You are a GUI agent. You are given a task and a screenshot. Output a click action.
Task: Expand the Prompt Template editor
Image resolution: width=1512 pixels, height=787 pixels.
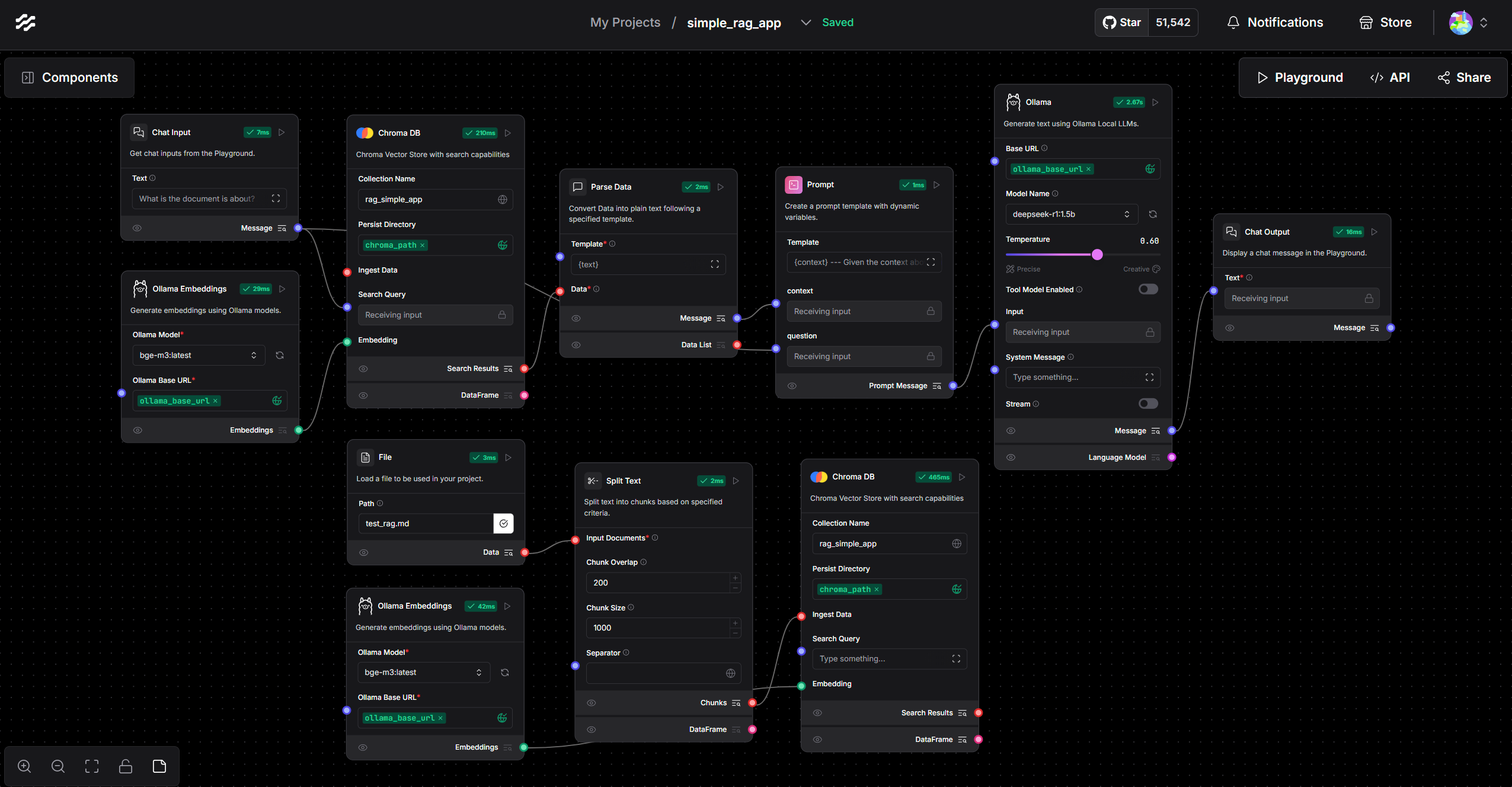tap(931, 262)
